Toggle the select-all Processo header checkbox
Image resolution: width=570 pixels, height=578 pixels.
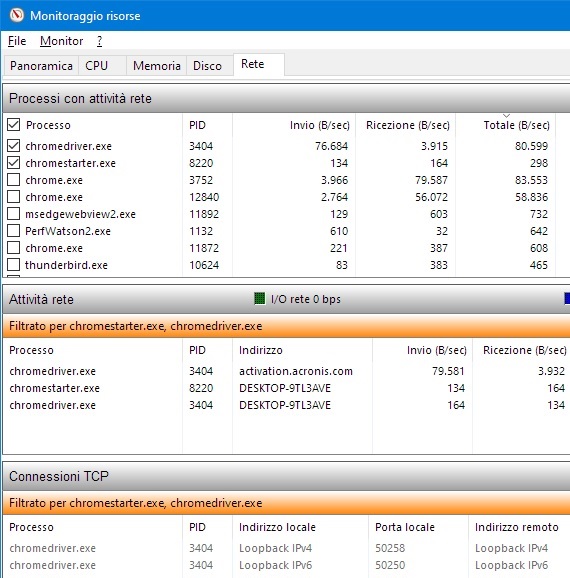click(14, 125)
